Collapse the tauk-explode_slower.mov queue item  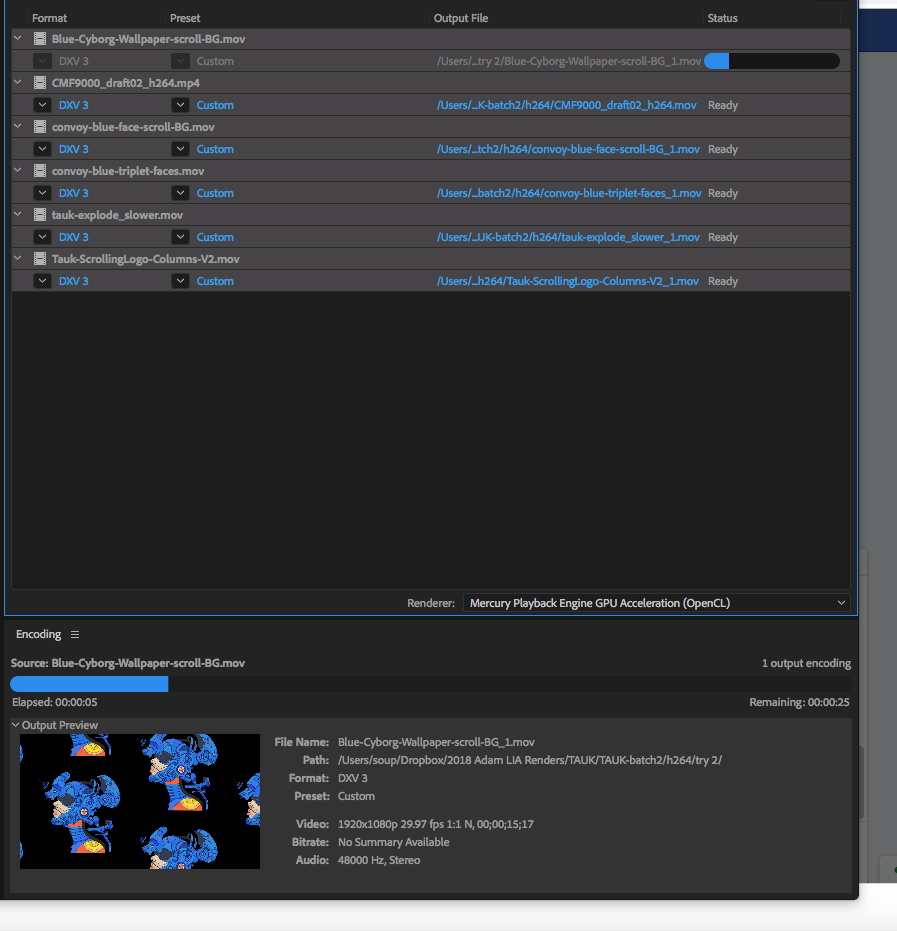click(x=18, y=215)
